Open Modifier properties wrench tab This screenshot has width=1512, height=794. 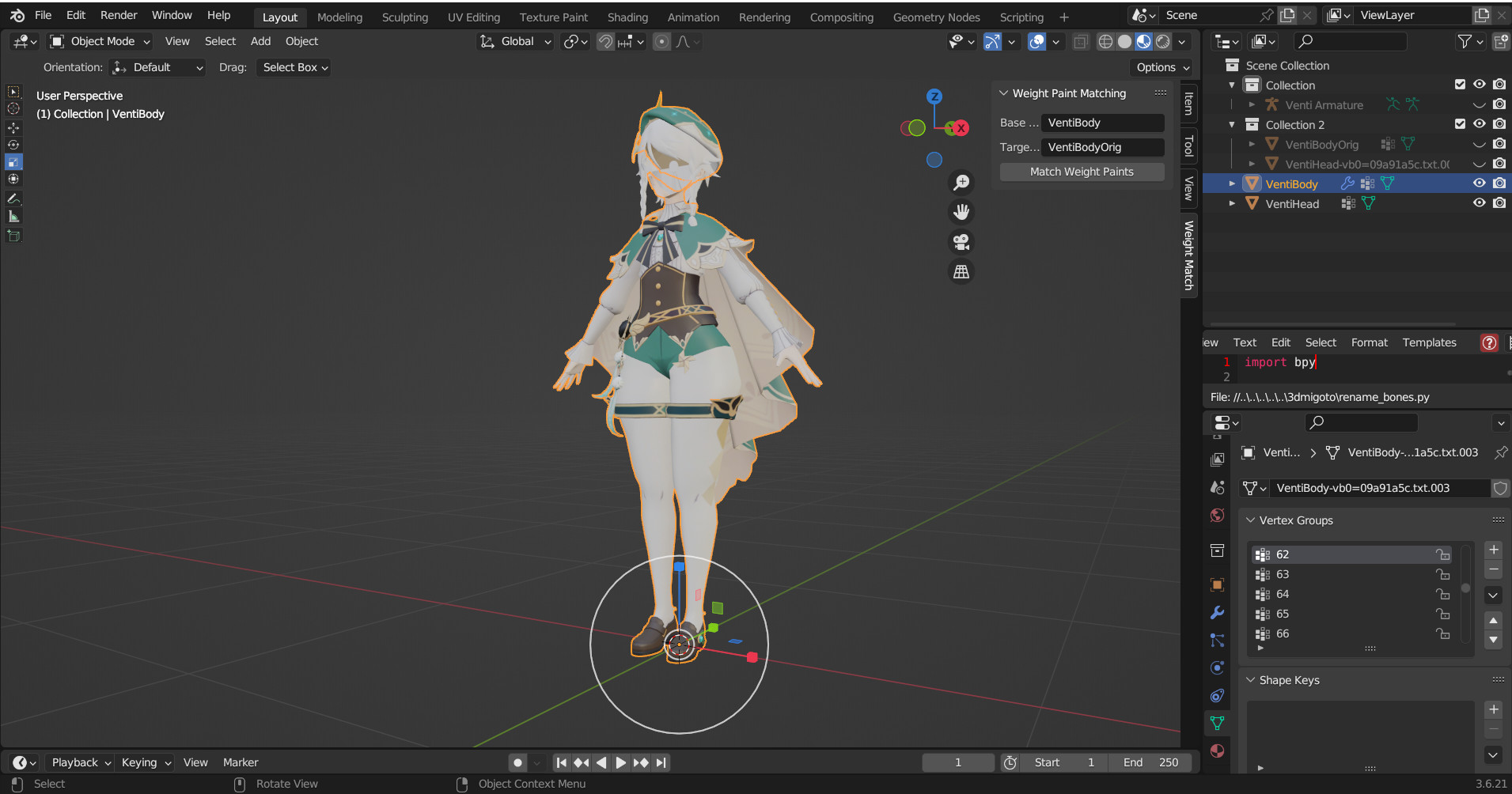1218,613
